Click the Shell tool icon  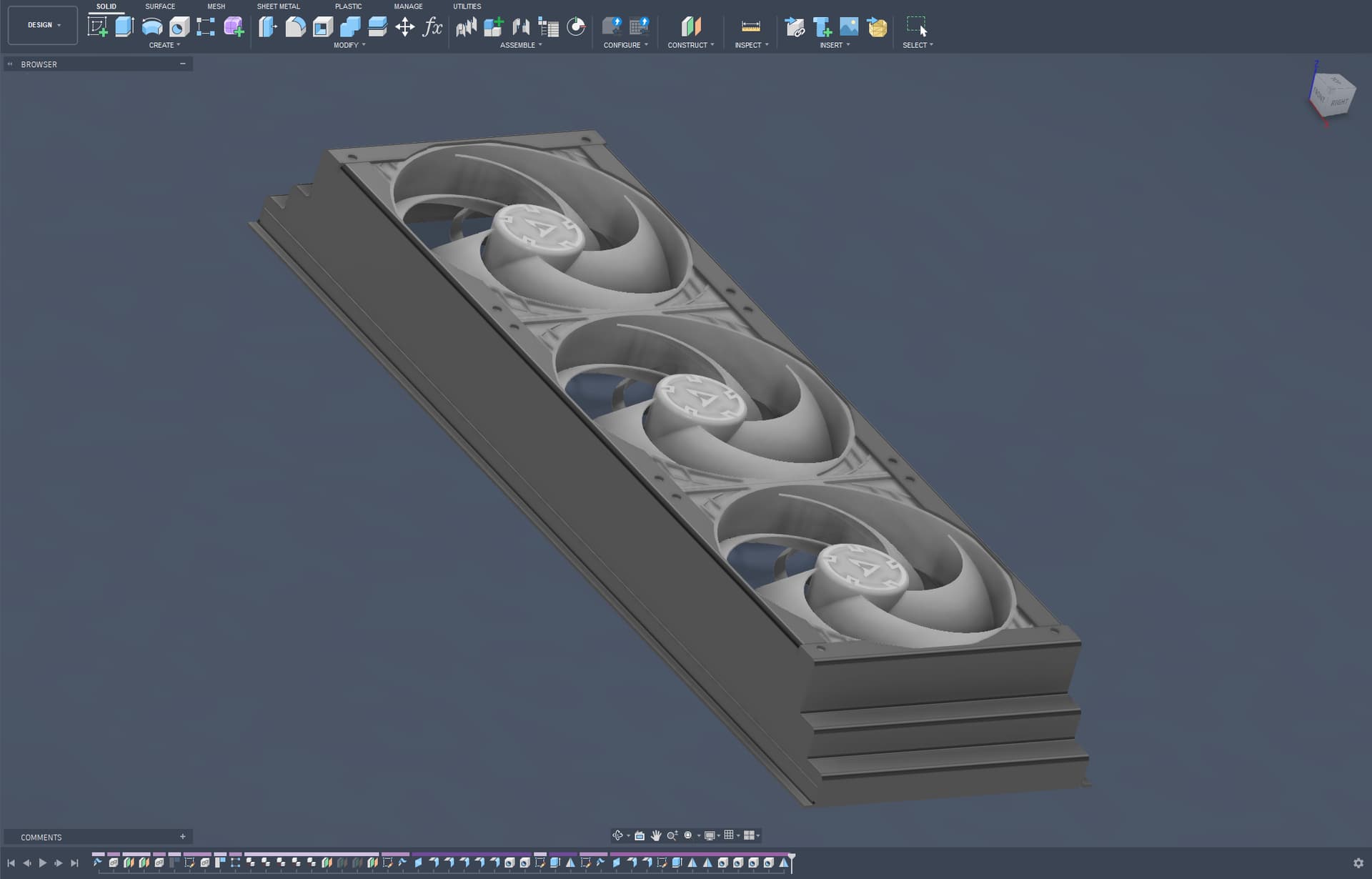(x=323, y=27)
